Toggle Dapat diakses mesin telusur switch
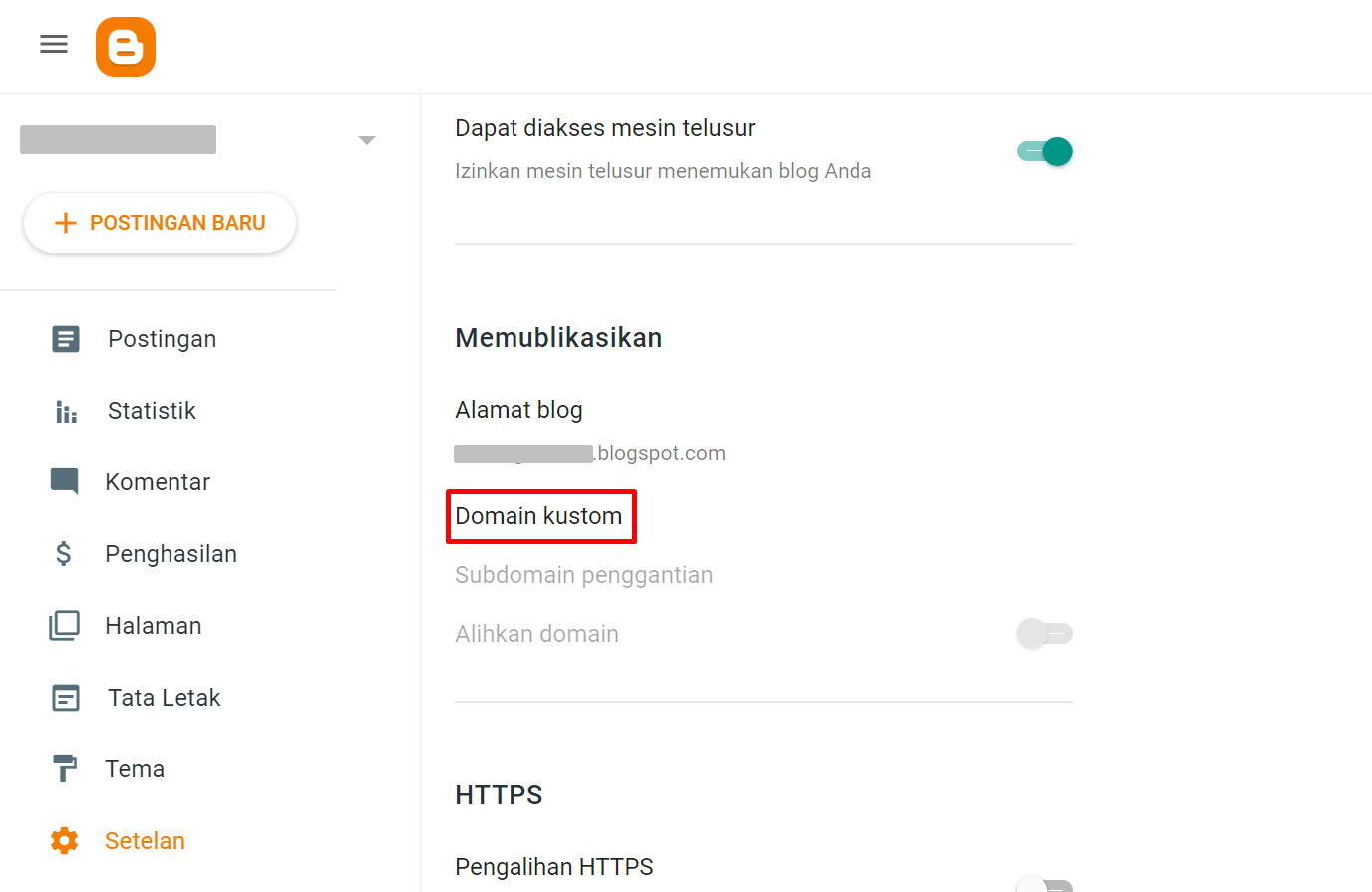The image size is (1372, 892). (1044, 151)
